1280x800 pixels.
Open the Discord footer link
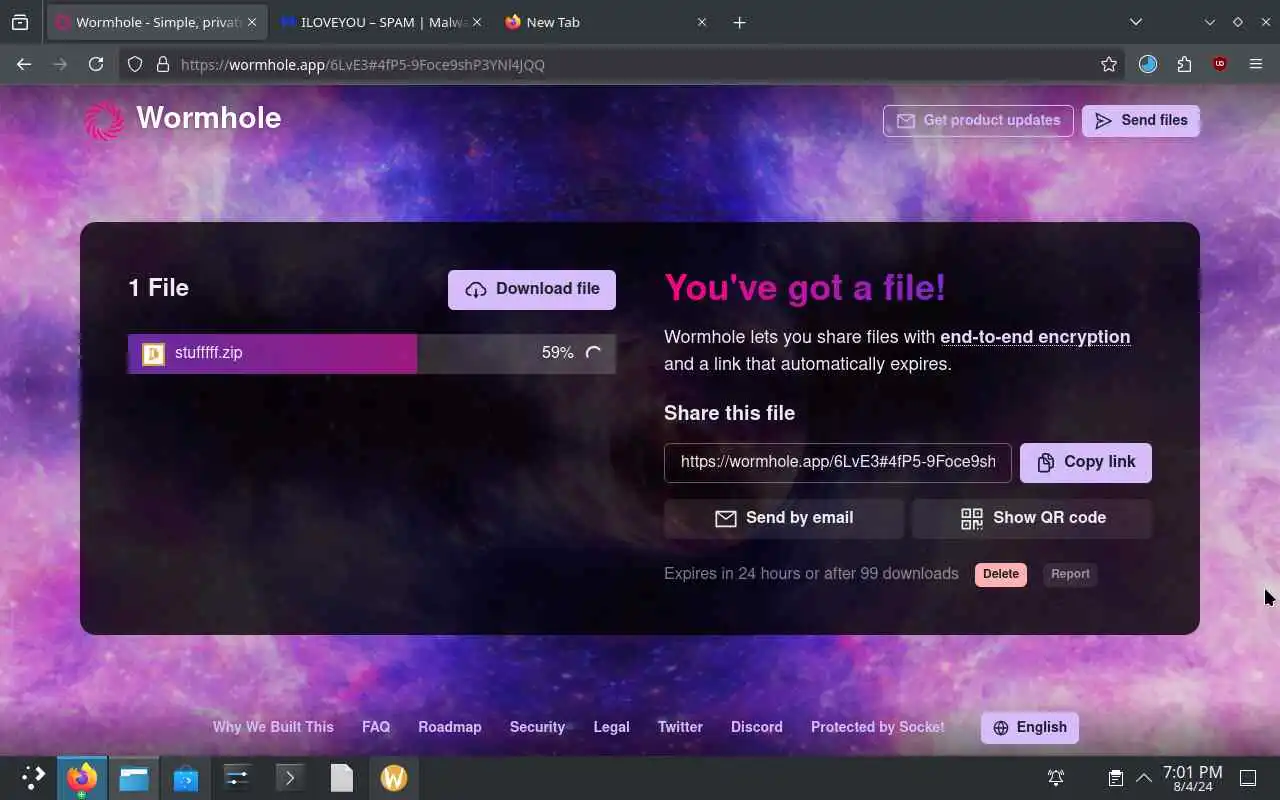pyautogui.click(x=757, y=727)
